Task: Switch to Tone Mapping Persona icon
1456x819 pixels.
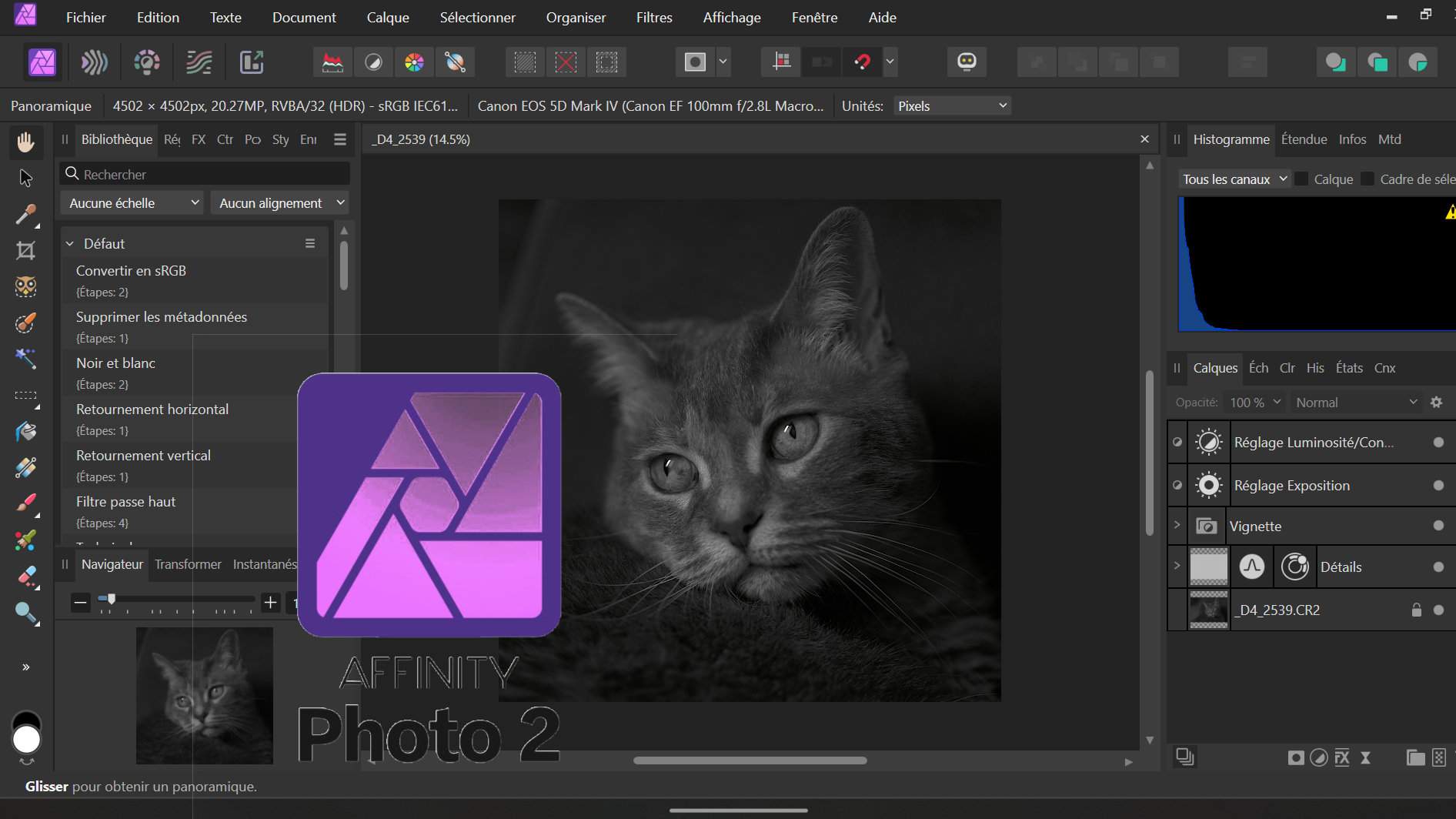Action: pyautogui.click(x=199, y=62)
